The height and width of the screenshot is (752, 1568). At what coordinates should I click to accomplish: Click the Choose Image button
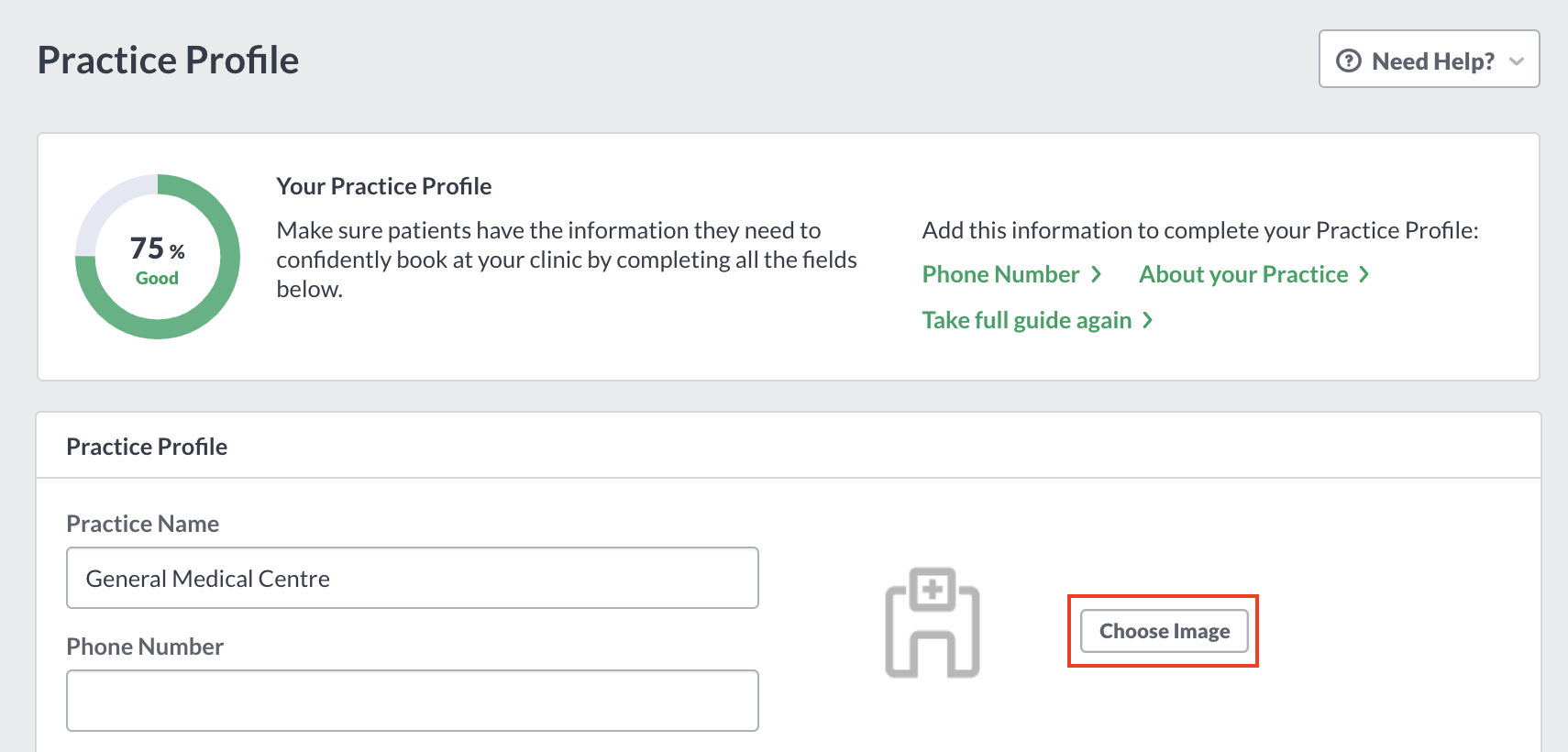(x=1165, y=631)
